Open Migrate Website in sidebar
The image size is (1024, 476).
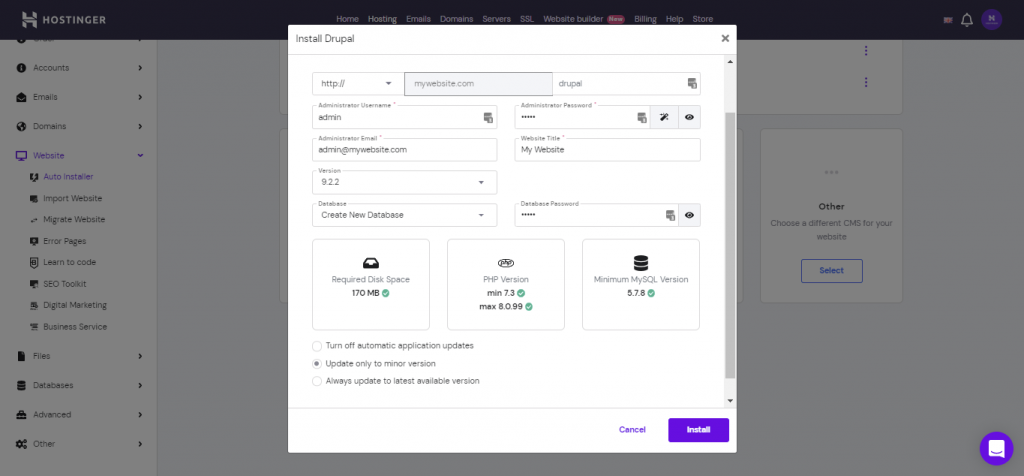click(74, 220)
